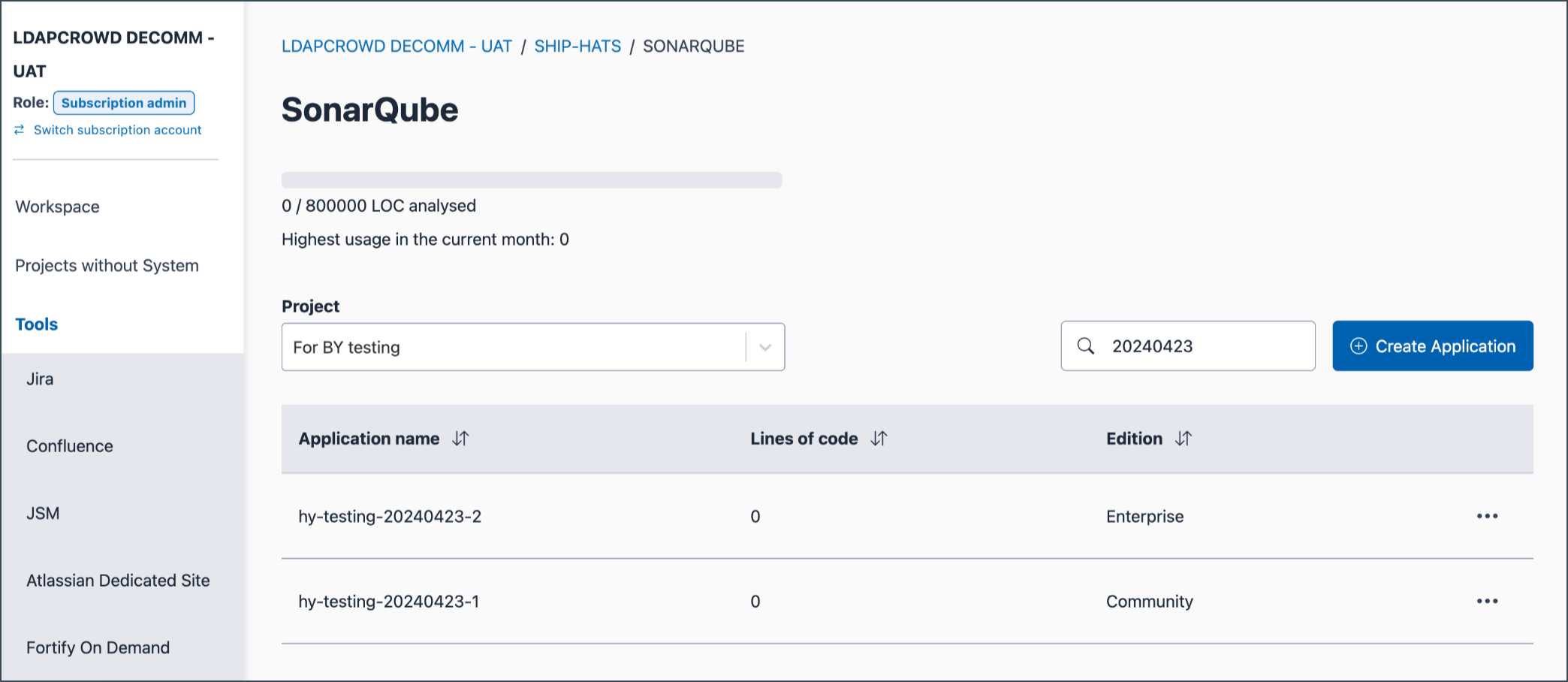Click the SonarQube page heading

coord(369,110)
